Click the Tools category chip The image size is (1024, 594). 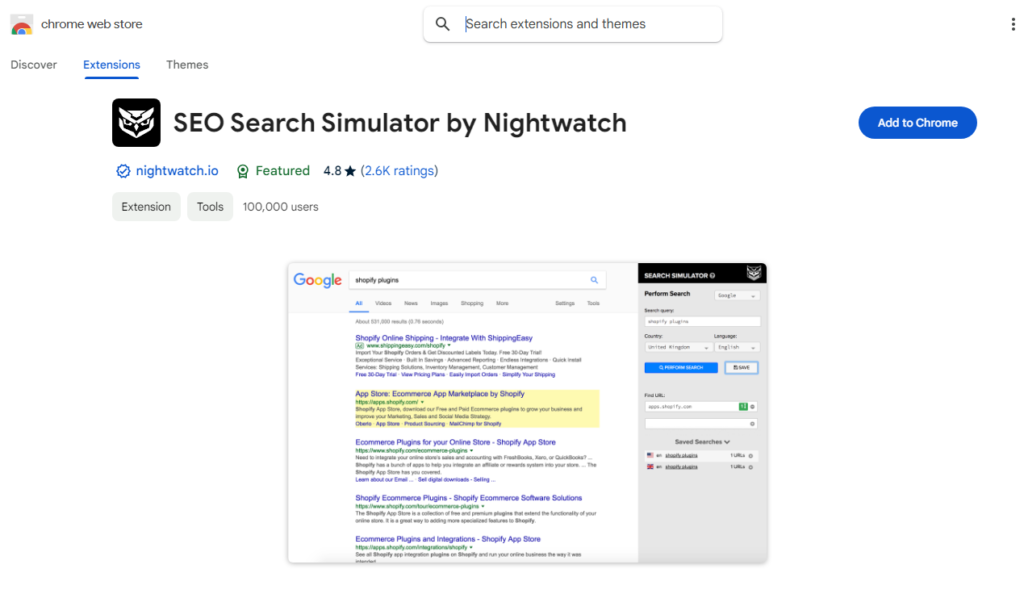coord(210,206)
